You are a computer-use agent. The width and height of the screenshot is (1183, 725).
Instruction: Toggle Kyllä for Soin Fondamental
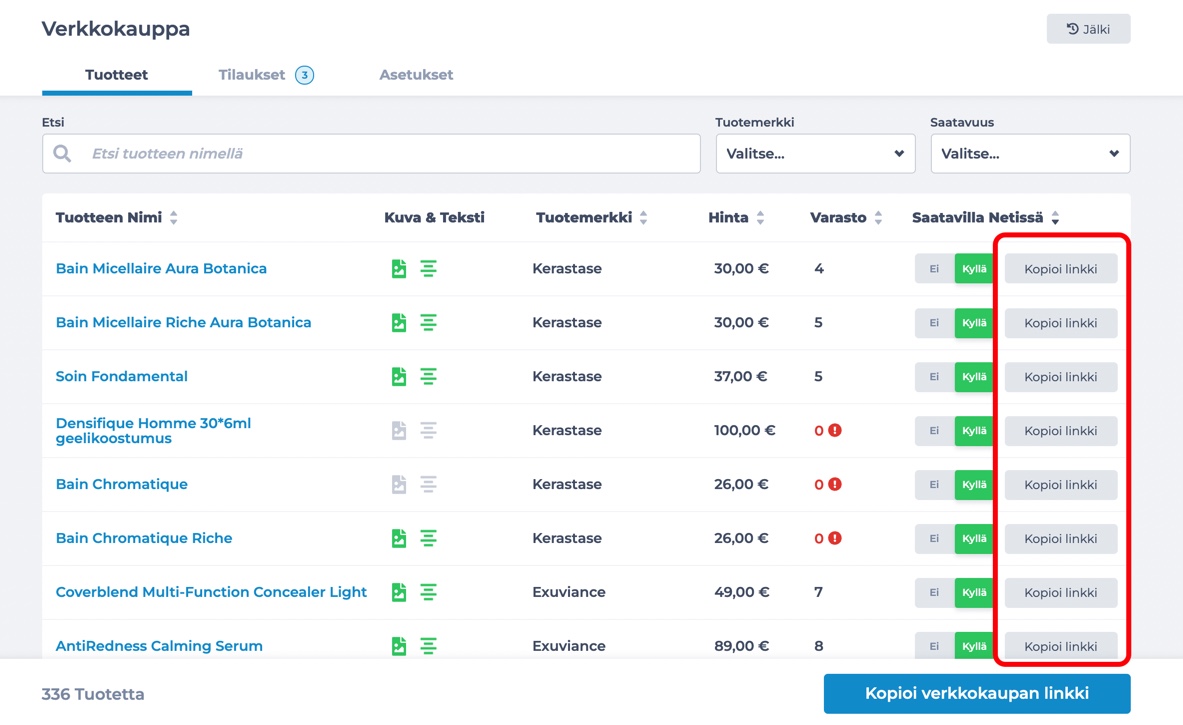[973, 377]
